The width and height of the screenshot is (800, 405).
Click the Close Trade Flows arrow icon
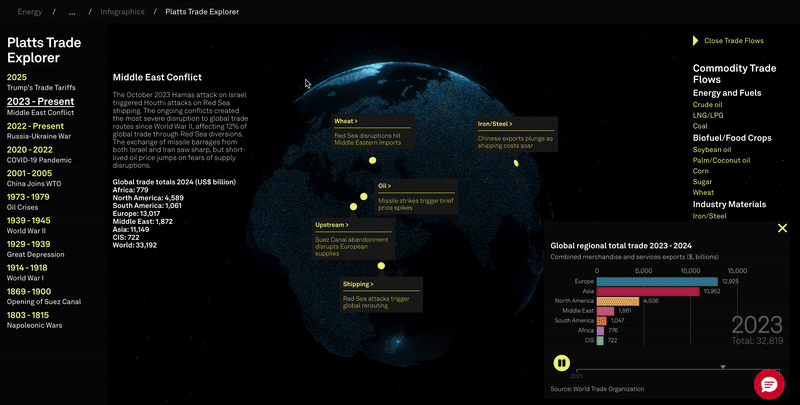click(695, 41)
